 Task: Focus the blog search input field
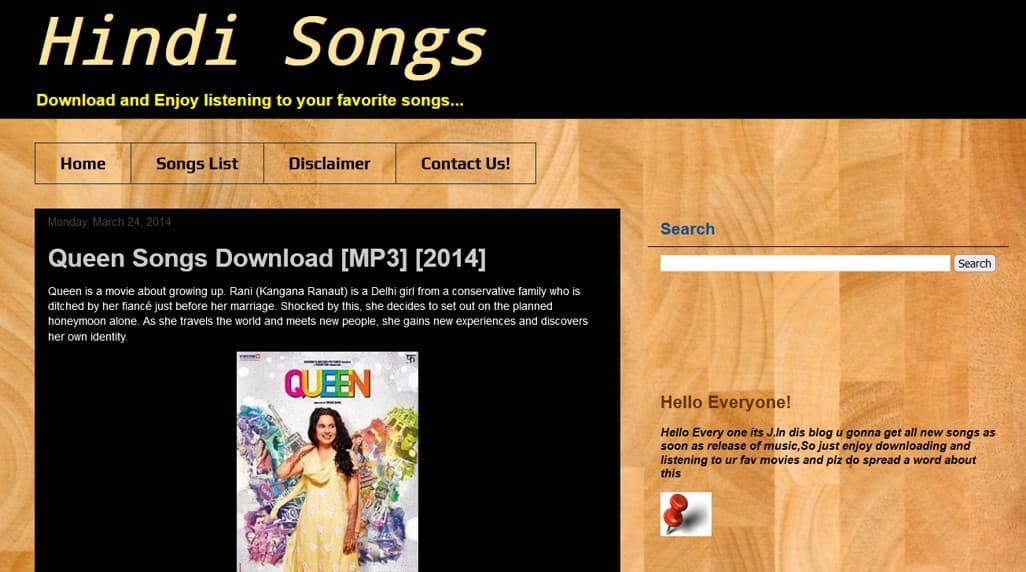click(x=805, y=263)
